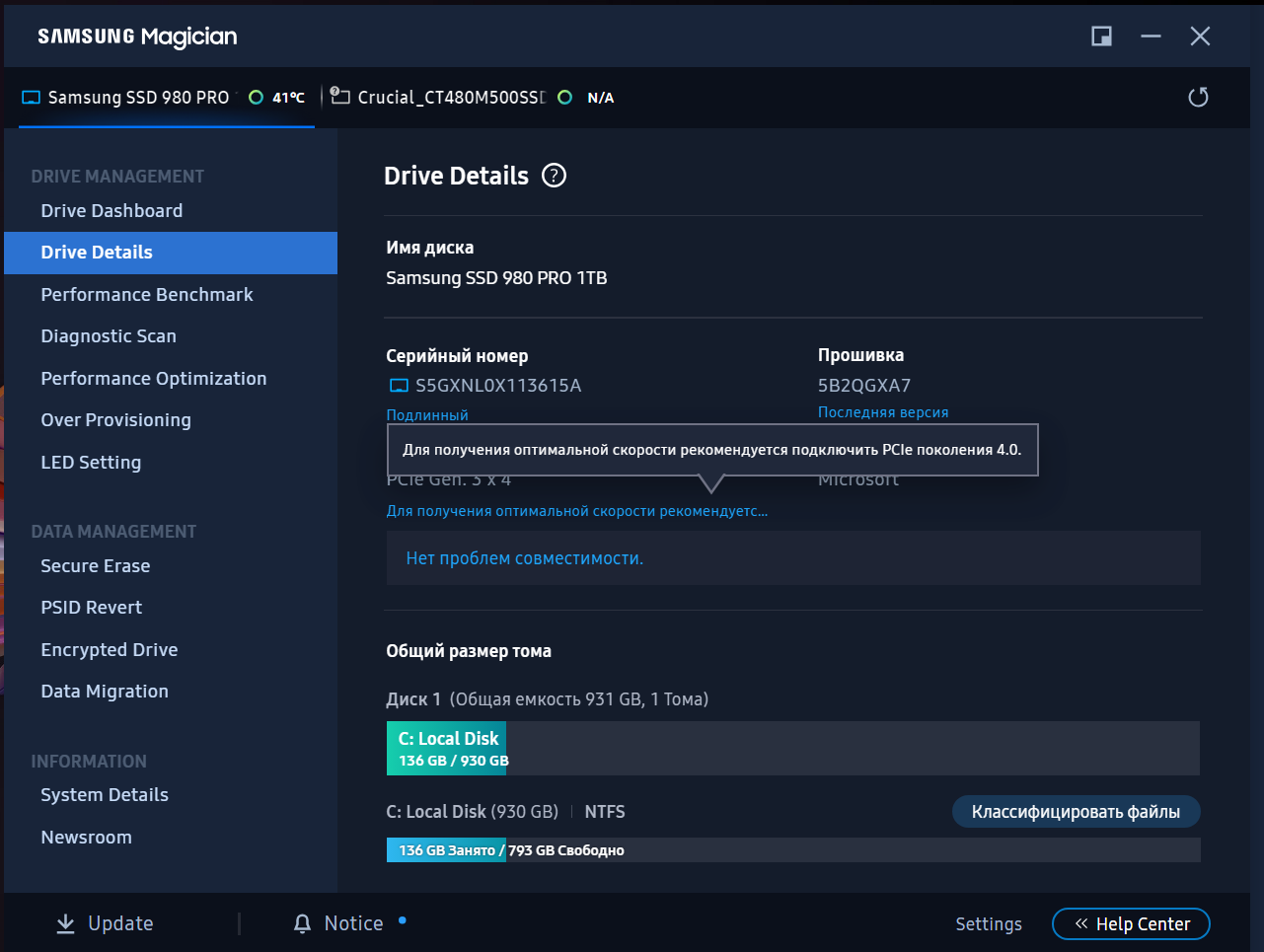This screenshot has height=952, width=1264.
Task: Click the Последняя версия firmware link
Action: (883, 412)
